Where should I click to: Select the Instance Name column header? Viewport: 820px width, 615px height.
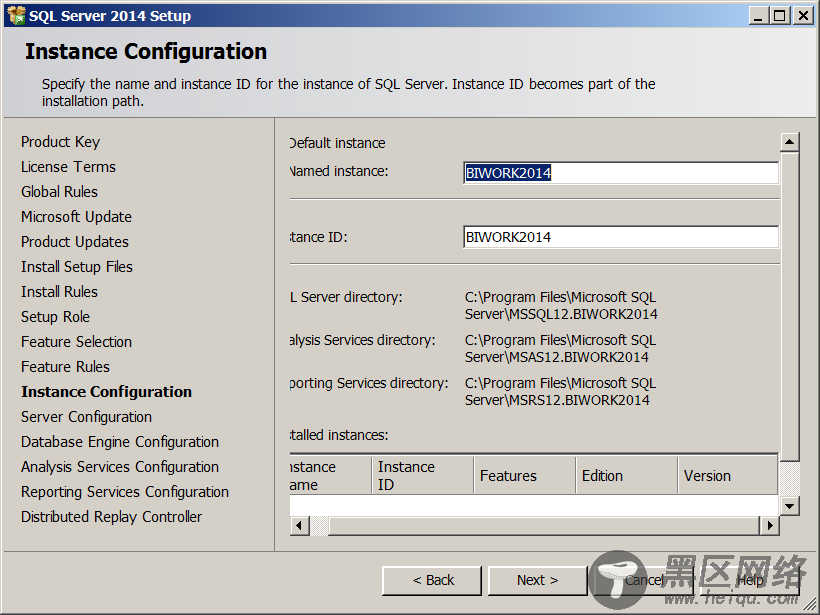331,475
